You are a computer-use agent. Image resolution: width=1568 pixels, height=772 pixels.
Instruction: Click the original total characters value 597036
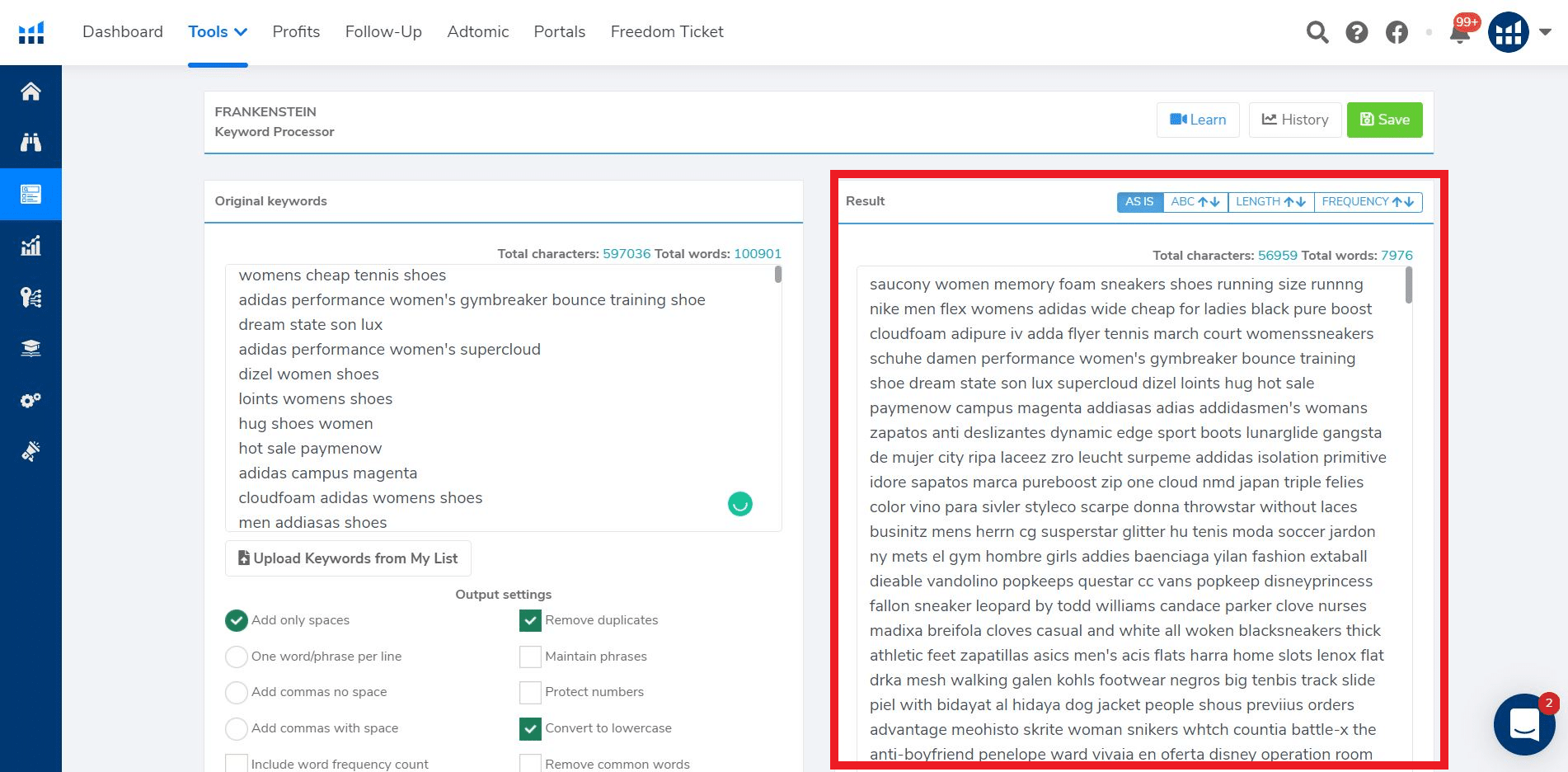point(627,254)
